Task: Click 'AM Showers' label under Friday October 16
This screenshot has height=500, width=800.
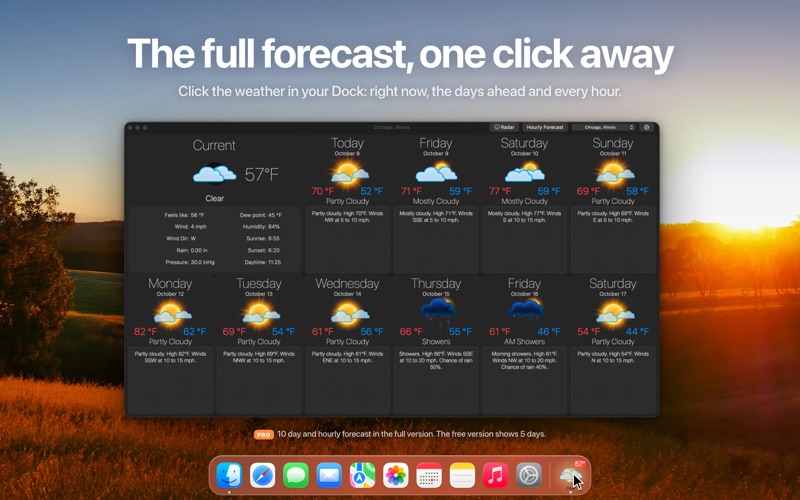Action: [x=524, y=342]
